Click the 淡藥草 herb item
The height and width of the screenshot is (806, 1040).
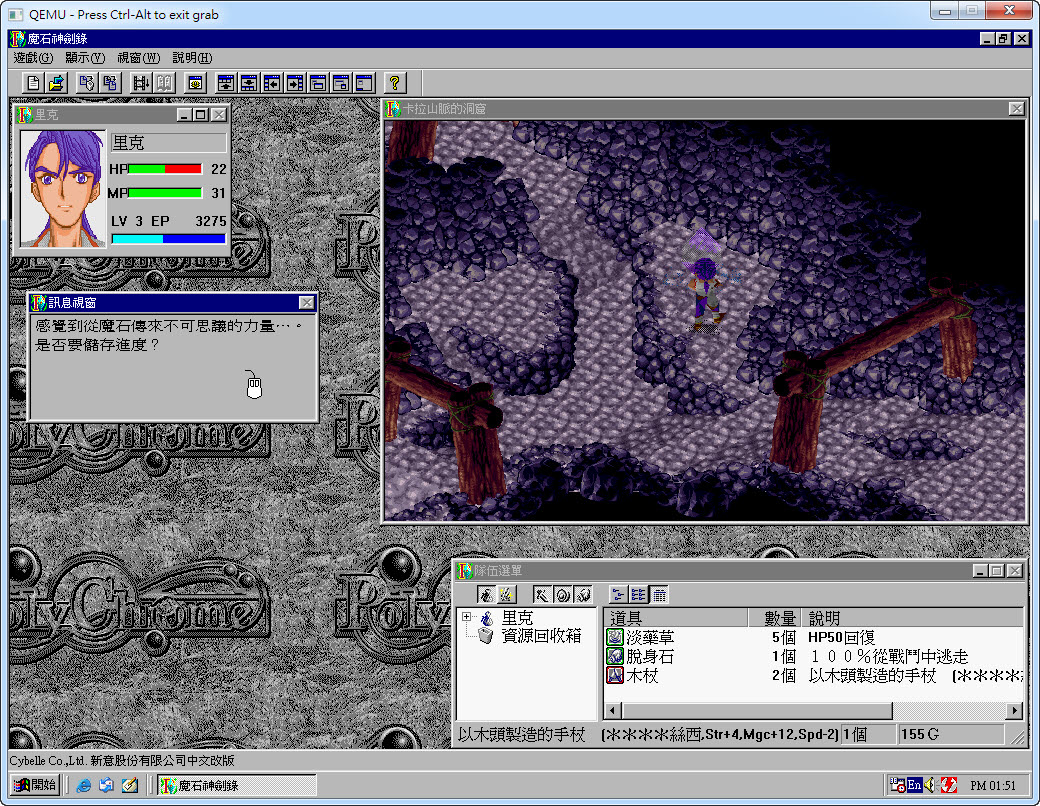click(x=649, y=637)
